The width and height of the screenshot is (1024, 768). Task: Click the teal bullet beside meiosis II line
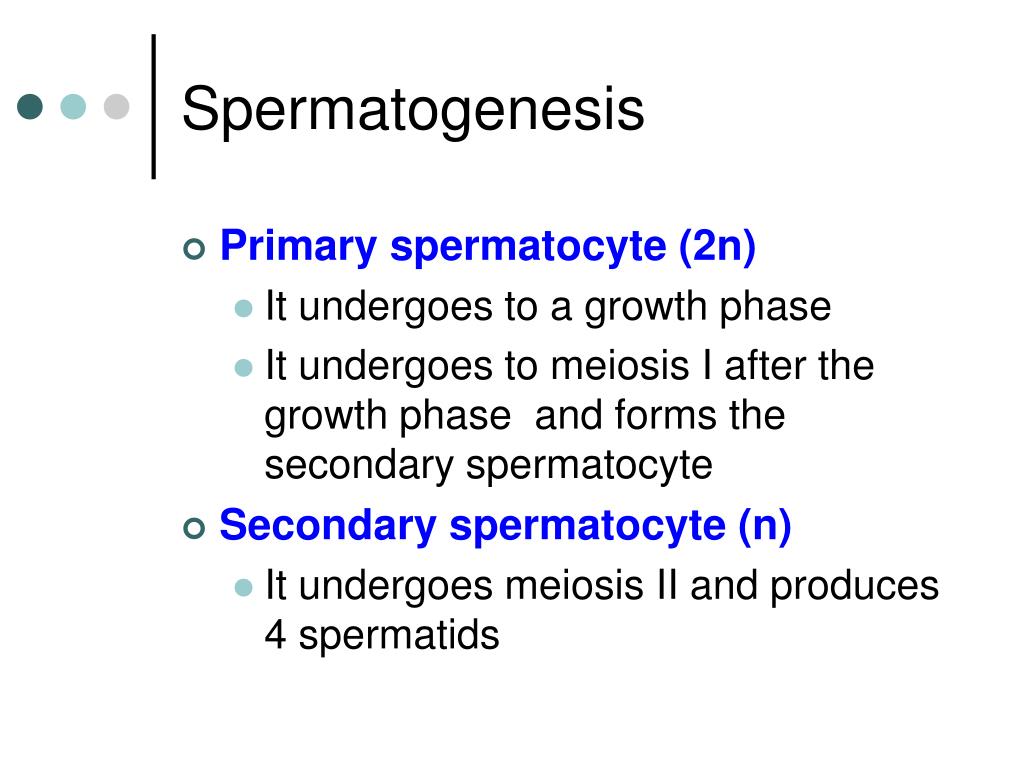[x=244, y=587]
